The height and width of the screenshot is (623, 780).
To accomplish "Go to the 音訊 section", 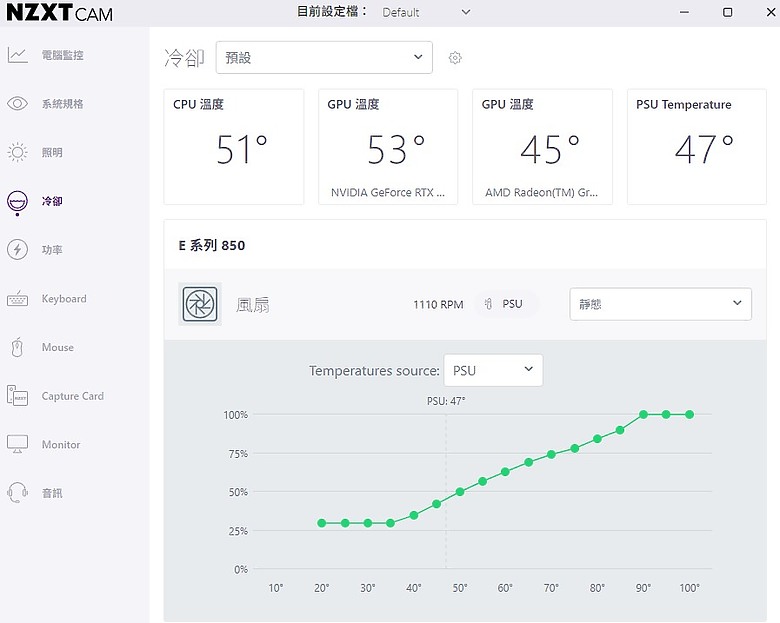I will [52, 493].
